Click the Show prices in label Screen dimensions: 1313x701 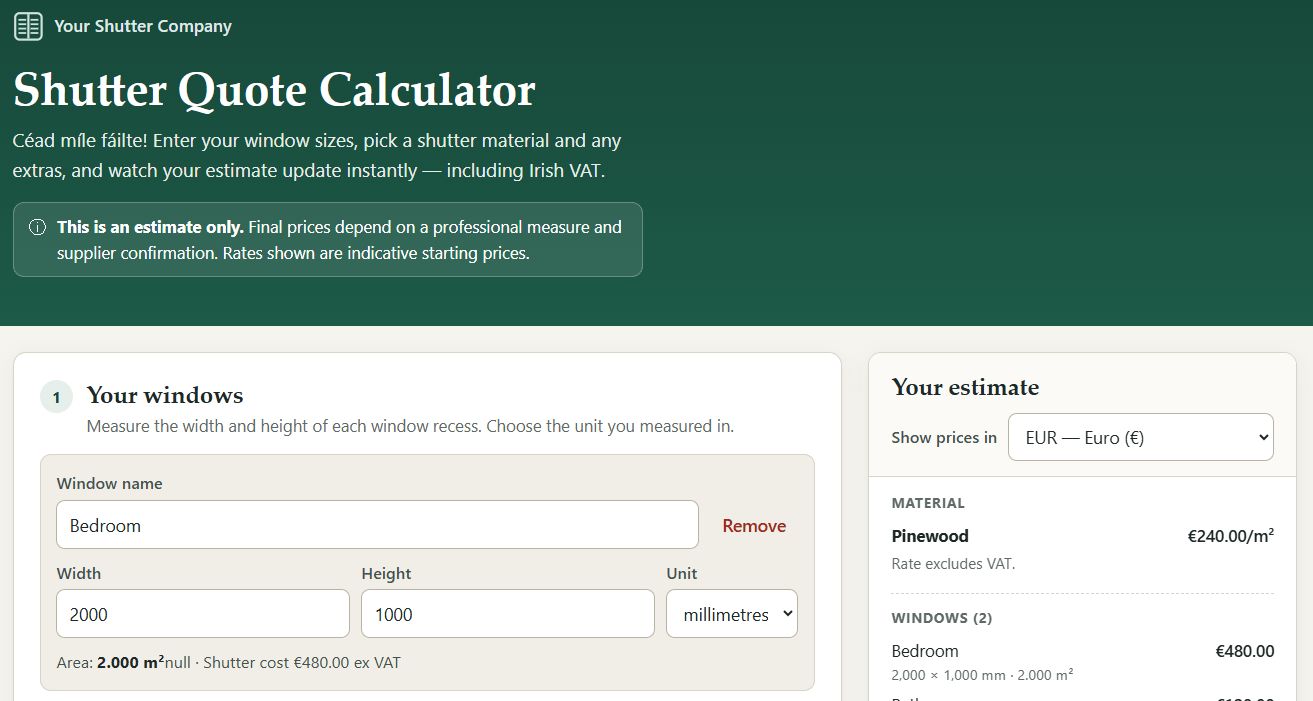pyautogui.click(x=944, y=438)
